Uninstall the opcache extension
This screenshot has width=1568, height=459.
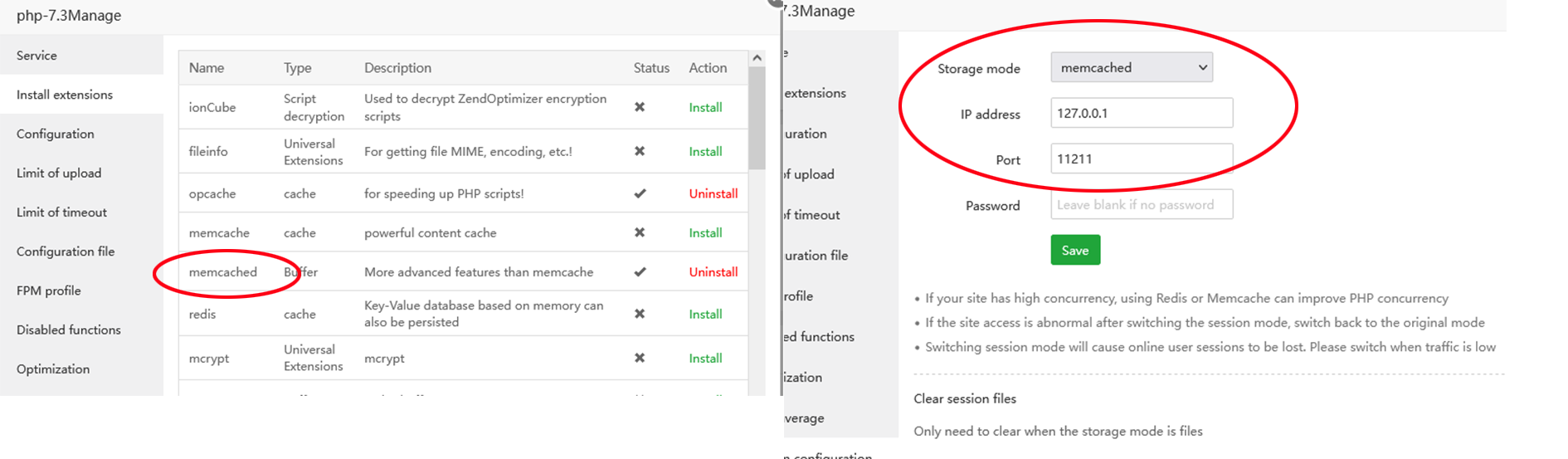[713, 193]
